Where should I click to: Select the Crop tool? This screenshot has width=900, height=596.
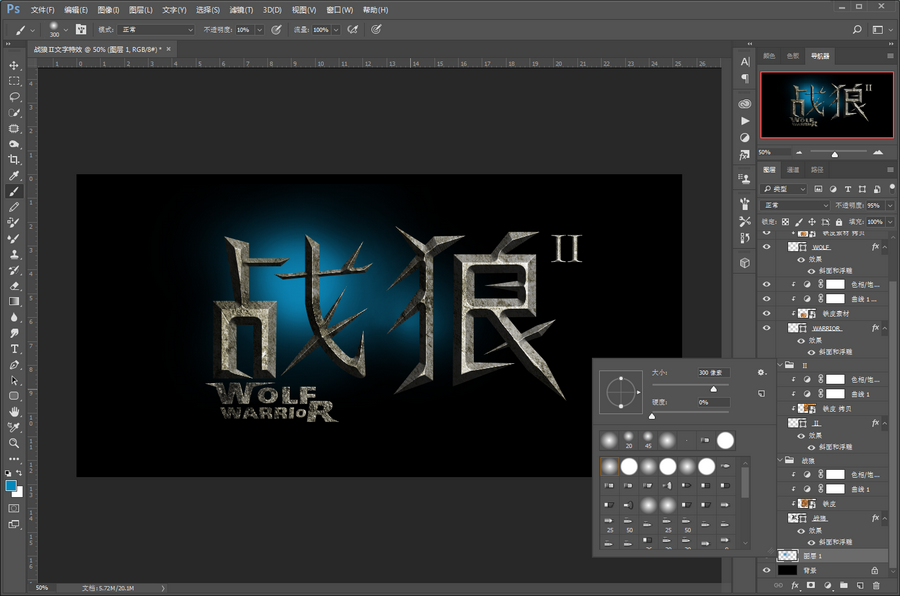(14, 160)
